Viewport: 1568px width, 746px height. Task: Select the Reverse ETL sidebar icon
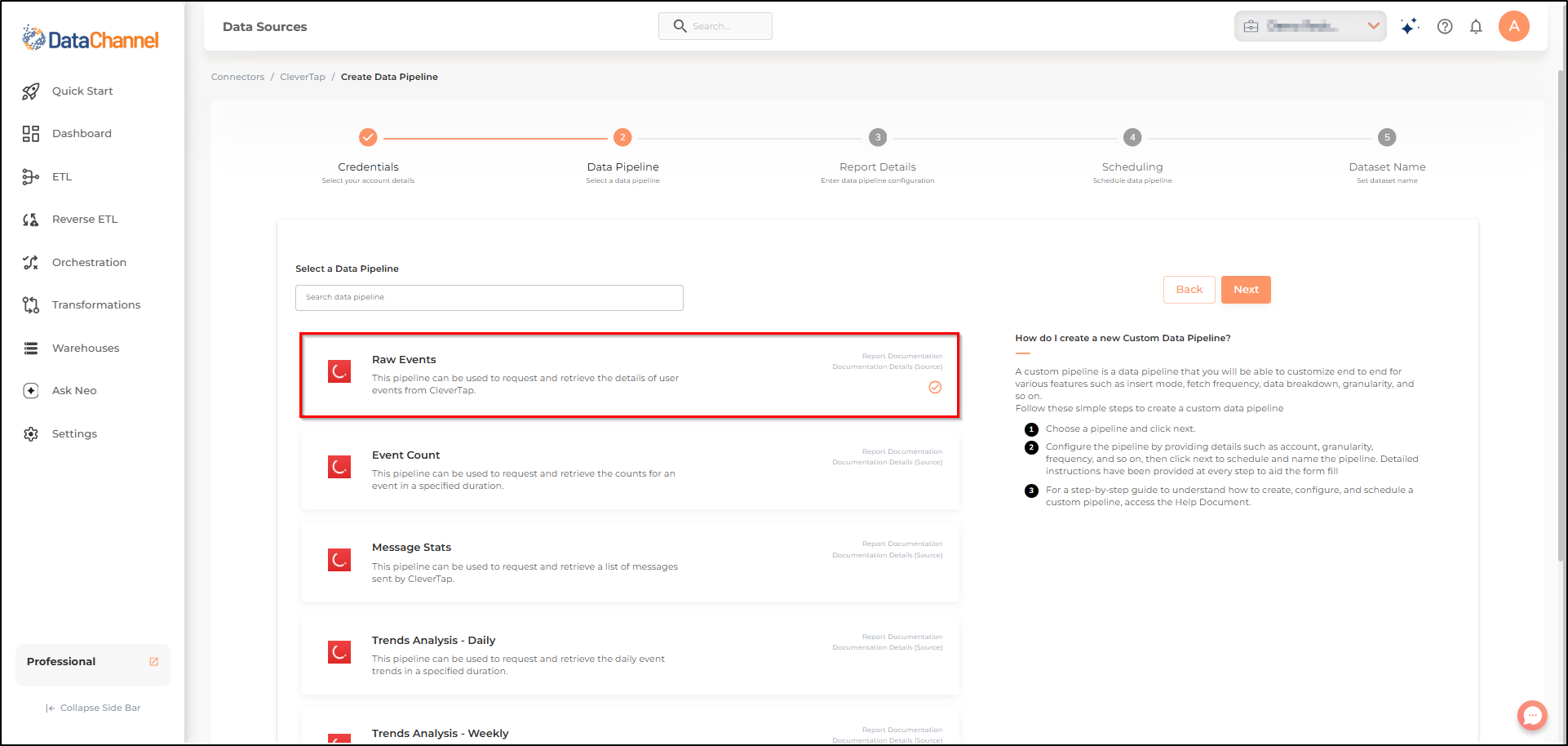31,220
